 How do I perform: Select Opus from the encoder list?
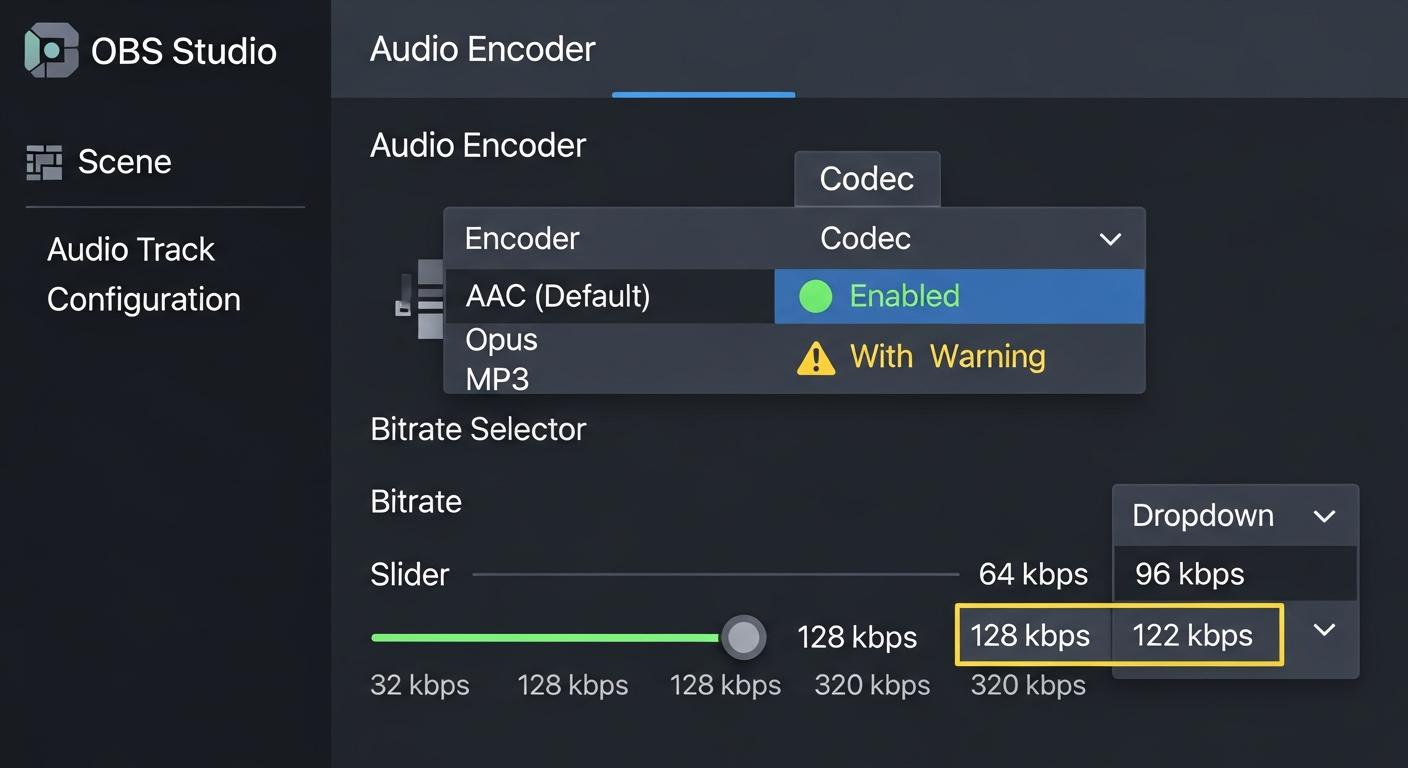click(501, 339)
